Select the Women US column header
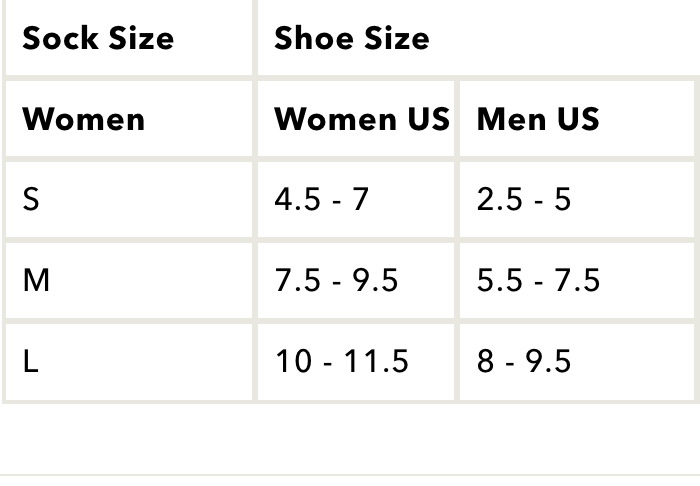The image size is (700, 486). [x=361, y=120]
